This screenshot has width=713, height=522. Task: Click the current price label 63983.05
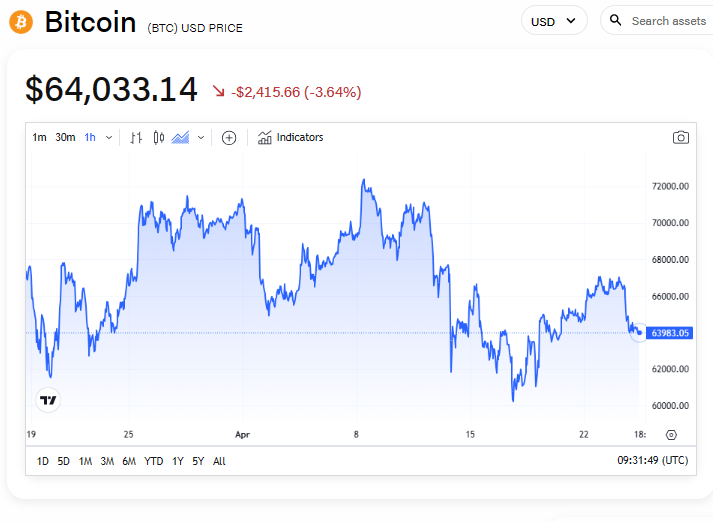click(x=668, y=333)
